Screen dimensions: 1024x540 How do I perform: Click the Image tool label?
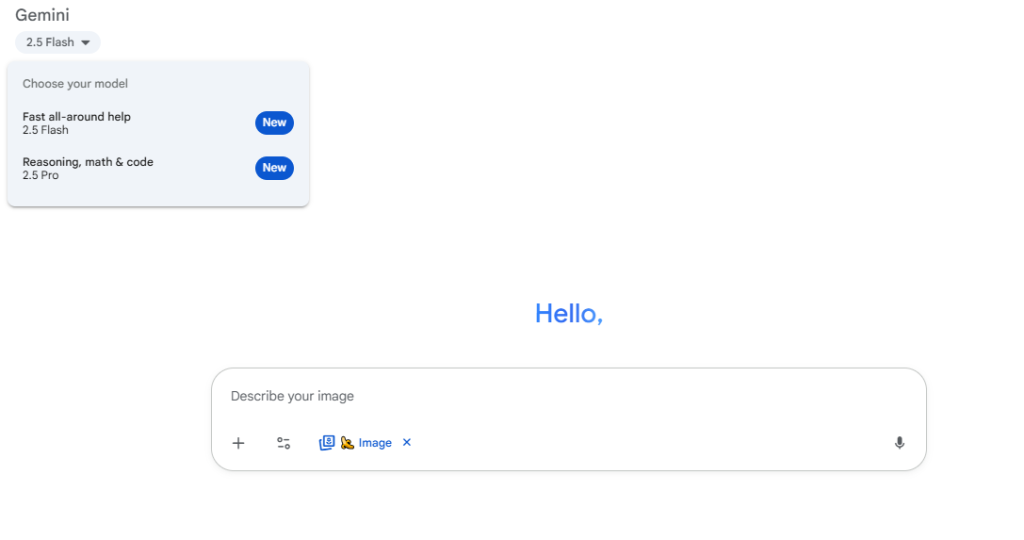pos(375,443)
